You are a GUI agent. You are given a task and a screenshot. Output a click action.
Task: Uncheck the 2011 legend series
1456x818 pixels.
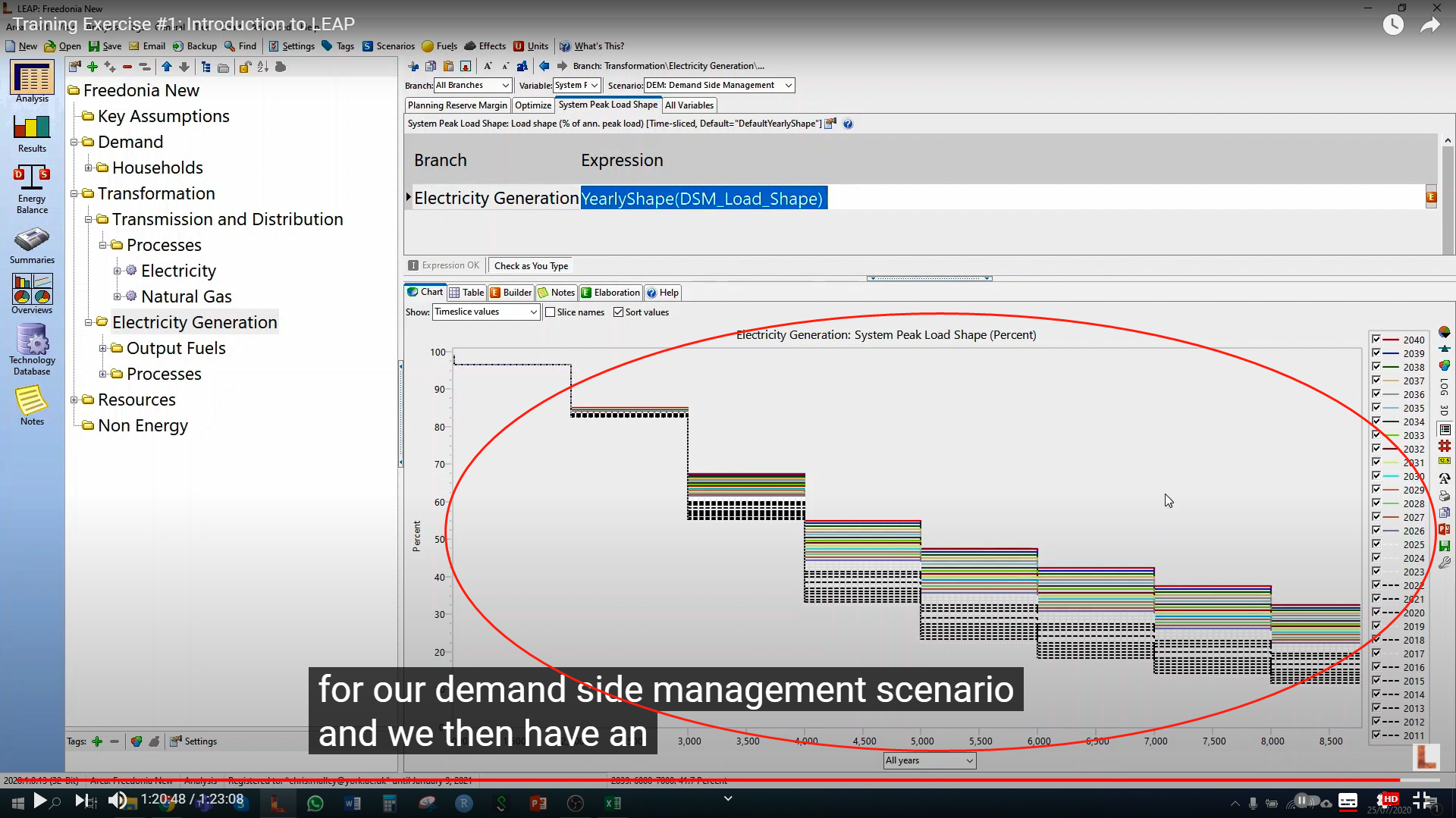(1376, 735)
